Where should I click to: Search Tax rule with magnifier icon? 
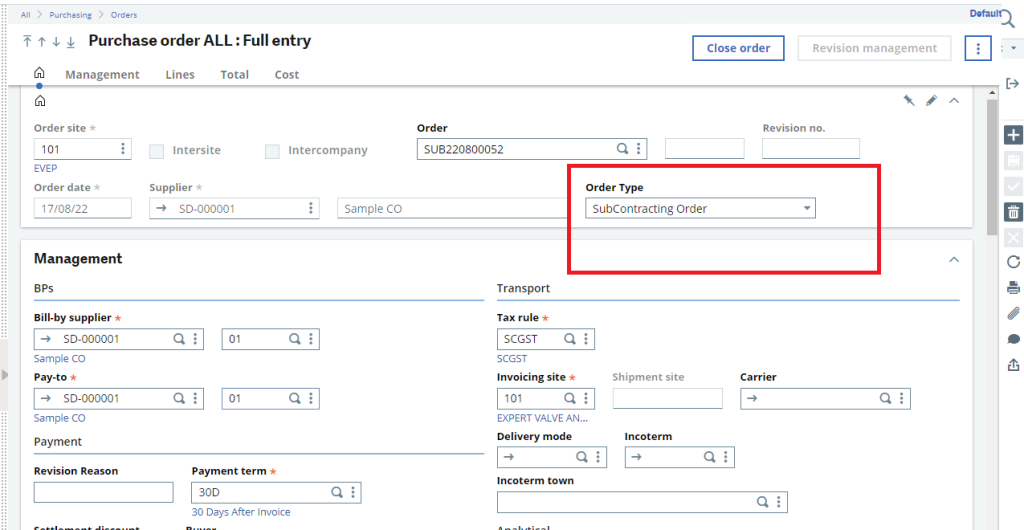(x=569, y=339)
